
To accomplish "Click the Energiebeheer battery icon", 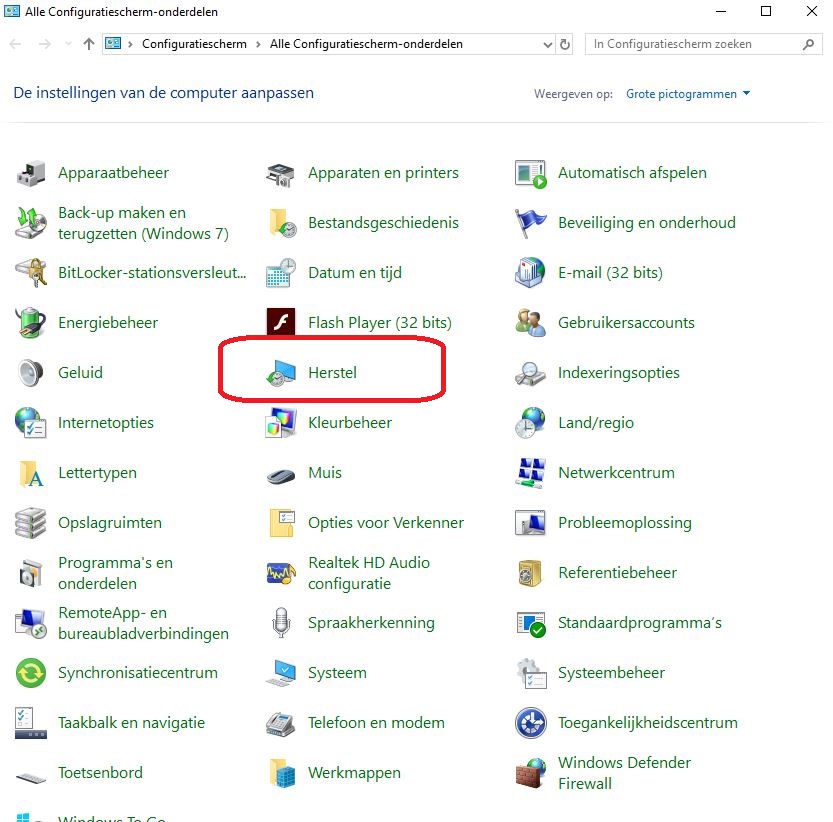I will (x=31, y=323).
